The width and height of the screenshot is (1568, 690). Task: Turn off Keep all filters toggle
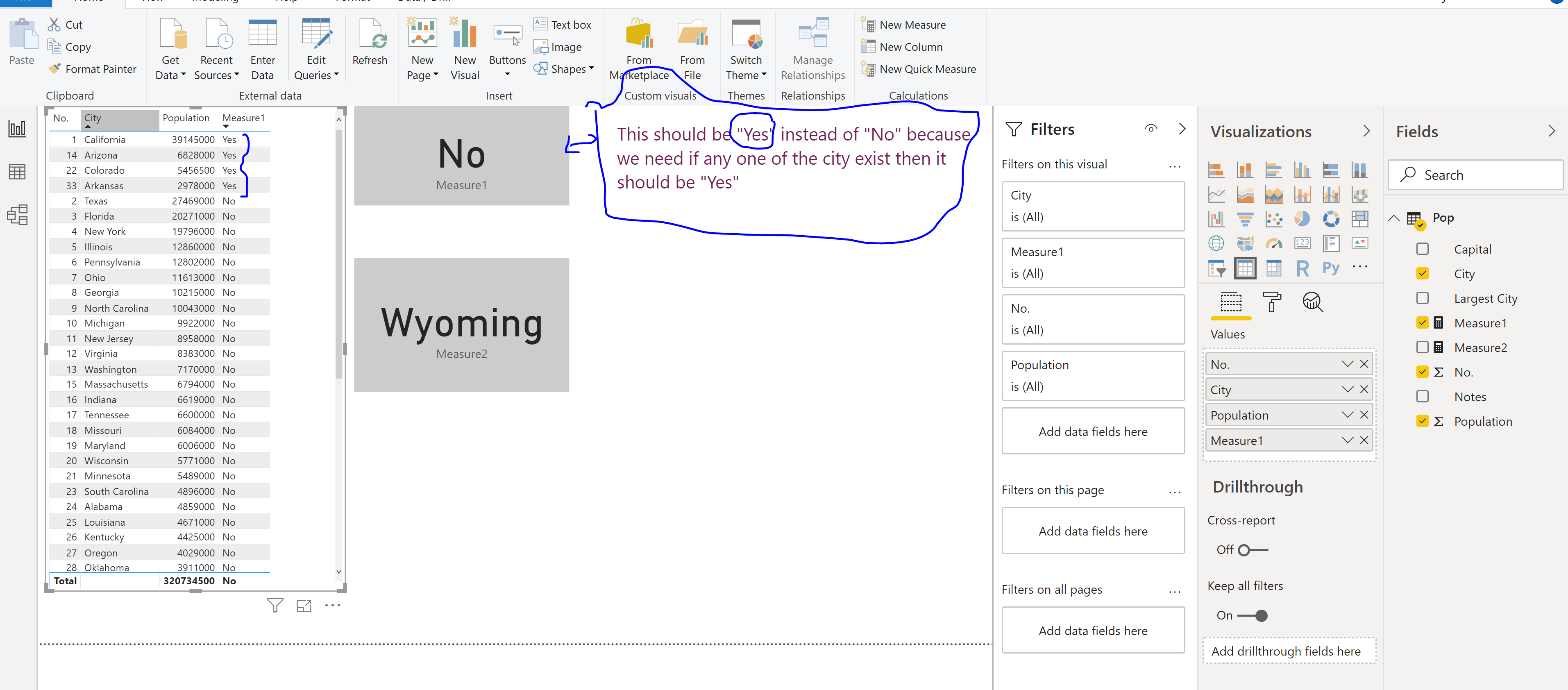click(x=1253, y=616)
